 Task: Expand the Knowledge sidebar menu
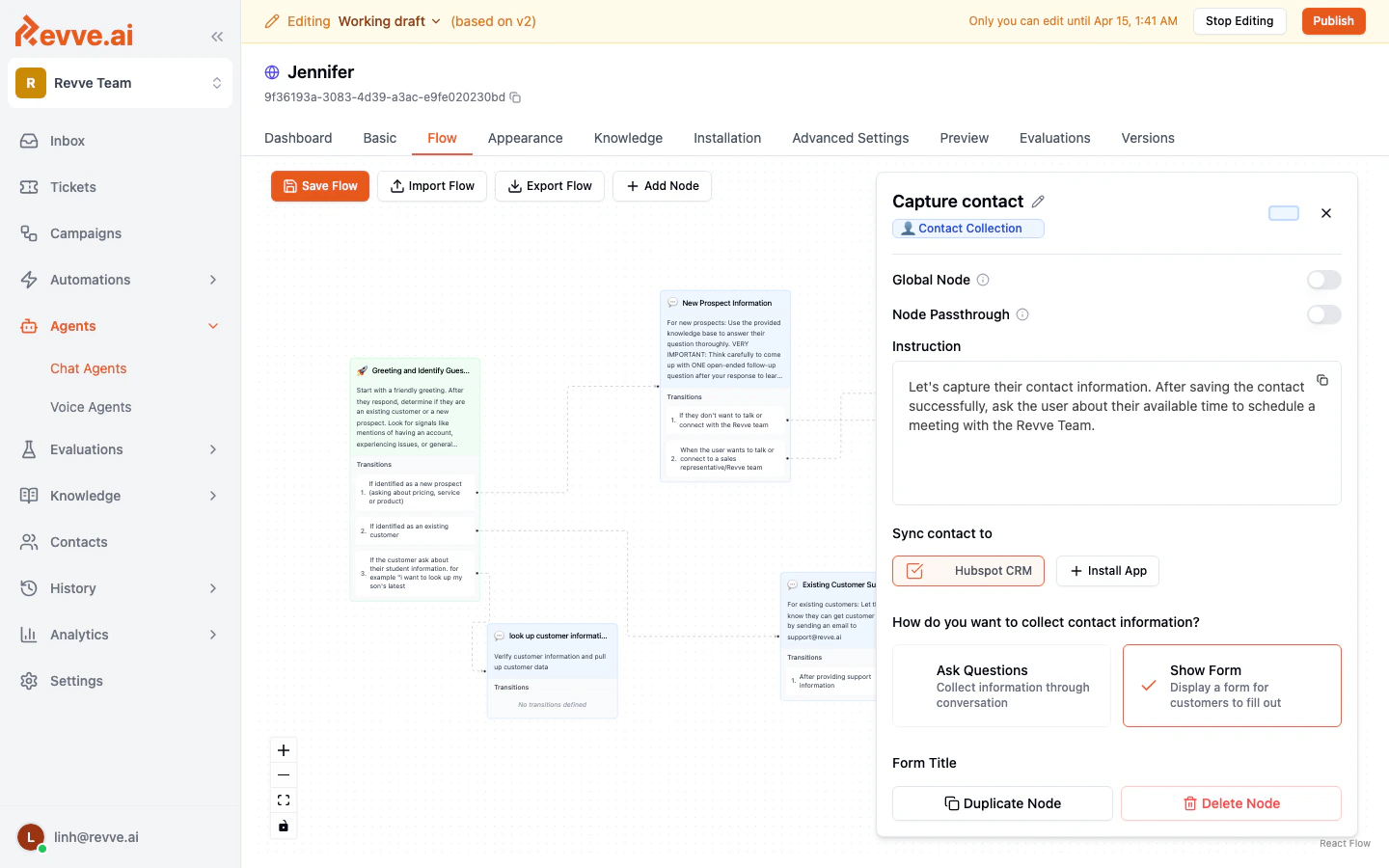pyautogui.click(x=120, y=496)
